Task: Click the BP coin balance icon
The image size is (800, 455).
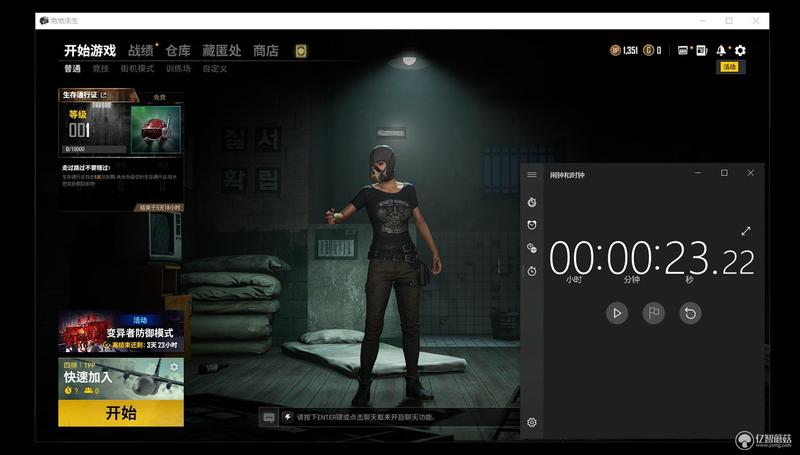Action: [x=615, y=50]
